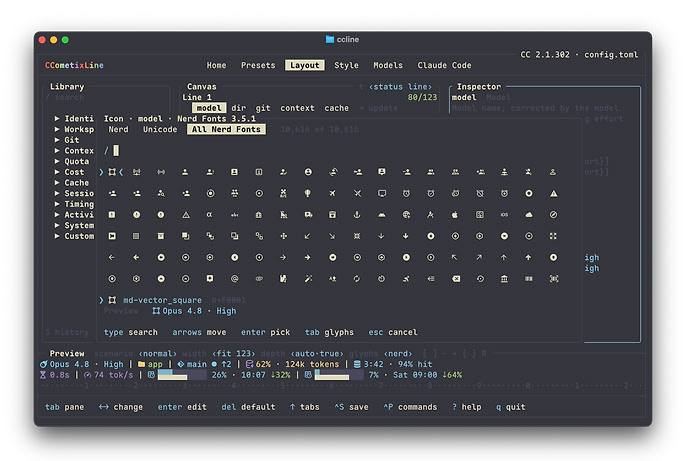Pick the top-left diagonal arrow glyph
Image resolution: width=690 pixels, height=461 pixels.
[x=455, y=257]
